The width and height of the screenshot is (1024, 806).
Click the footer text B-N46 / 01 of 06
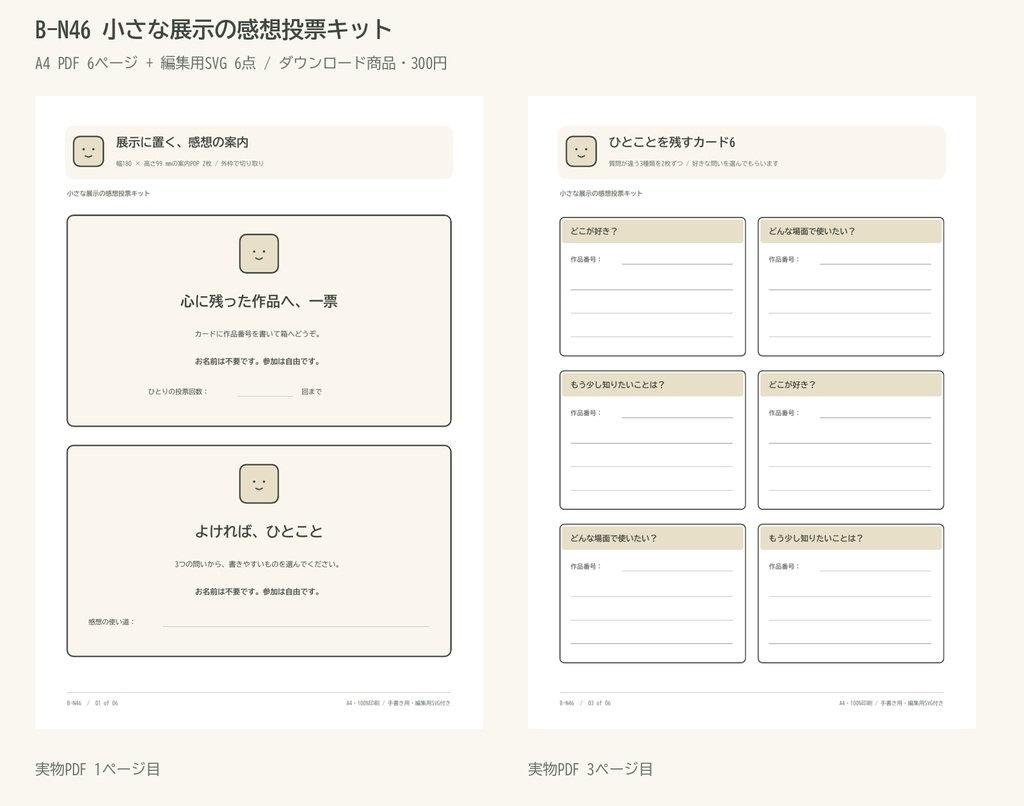click(x=92, y=703)
